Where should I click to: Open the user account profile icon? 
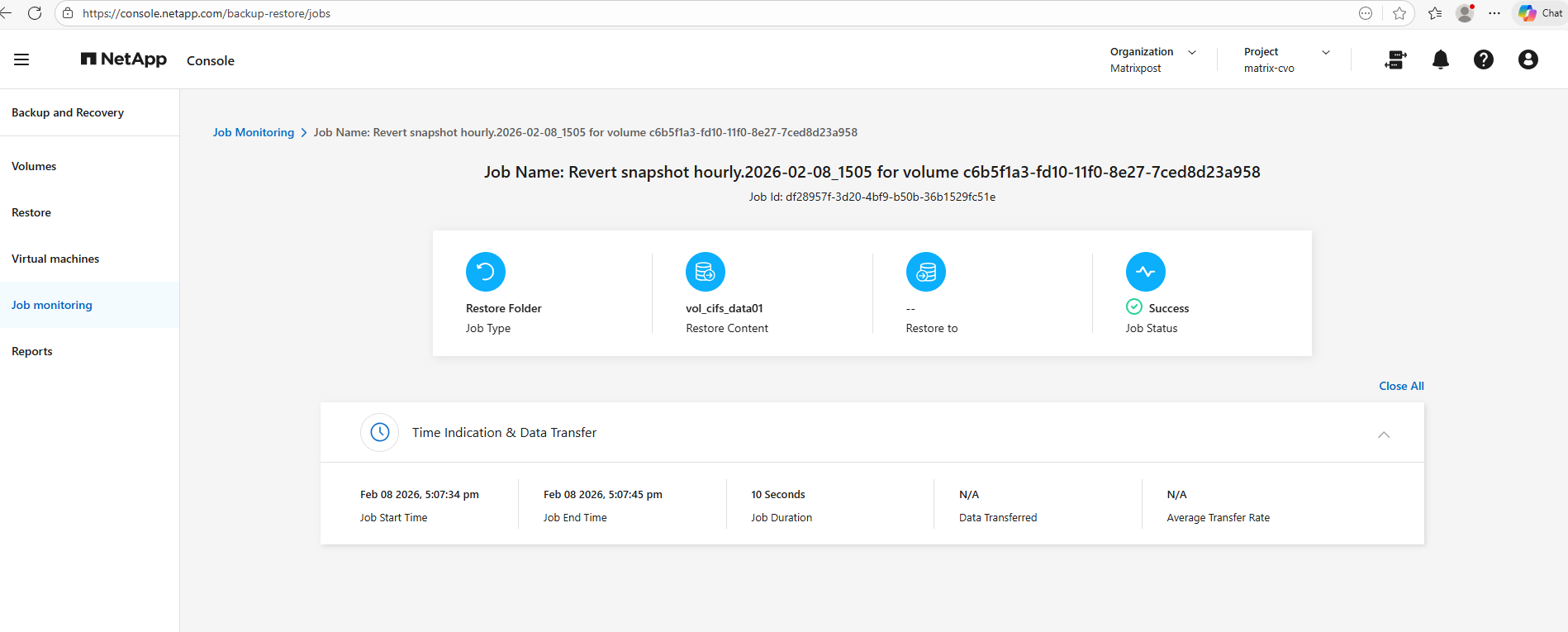point(1528,59)
